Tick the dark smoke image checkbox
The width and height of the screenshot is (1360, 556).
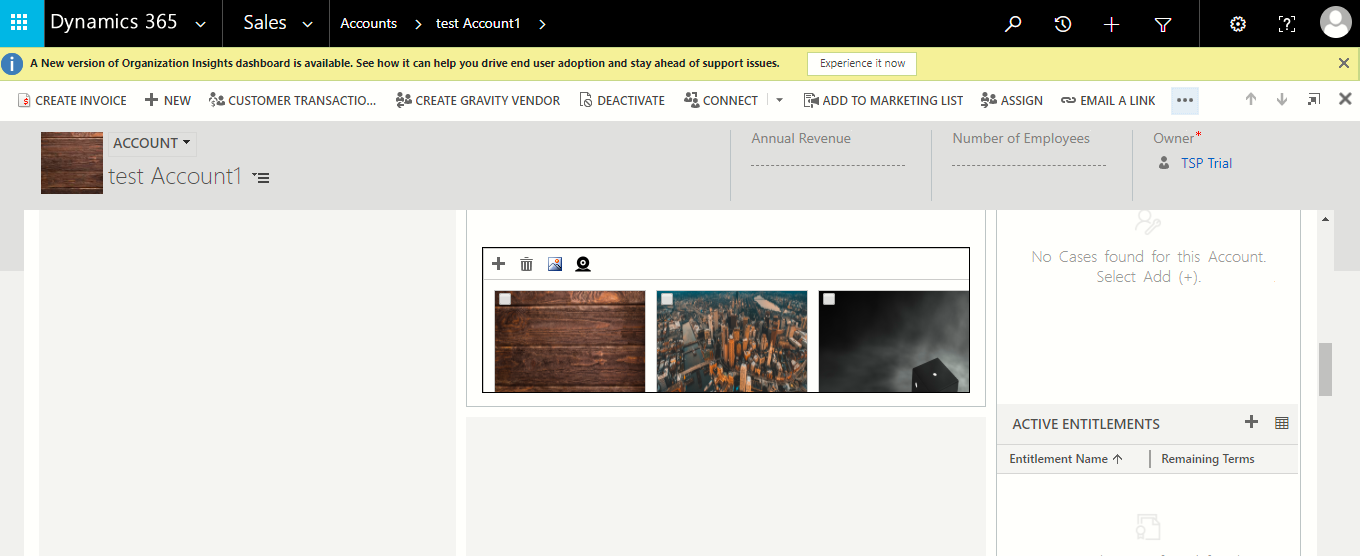[829, 299]
